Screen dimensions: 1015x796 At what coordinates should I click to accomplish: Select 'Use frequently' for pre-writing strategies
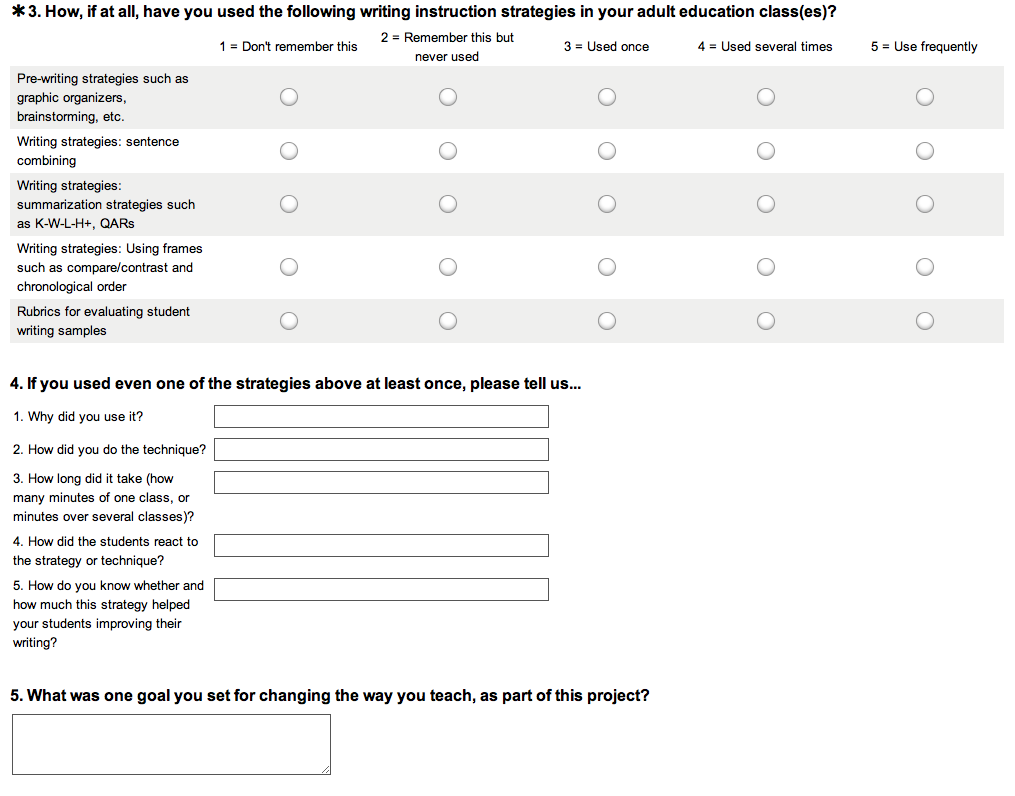[925, 97]
